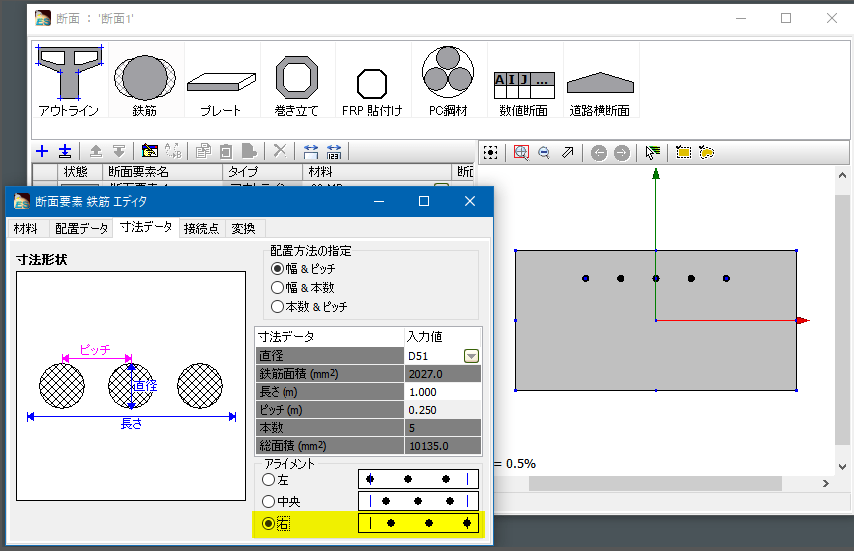
Task: Switch to the 変換 tab
Action: point(243,228)
